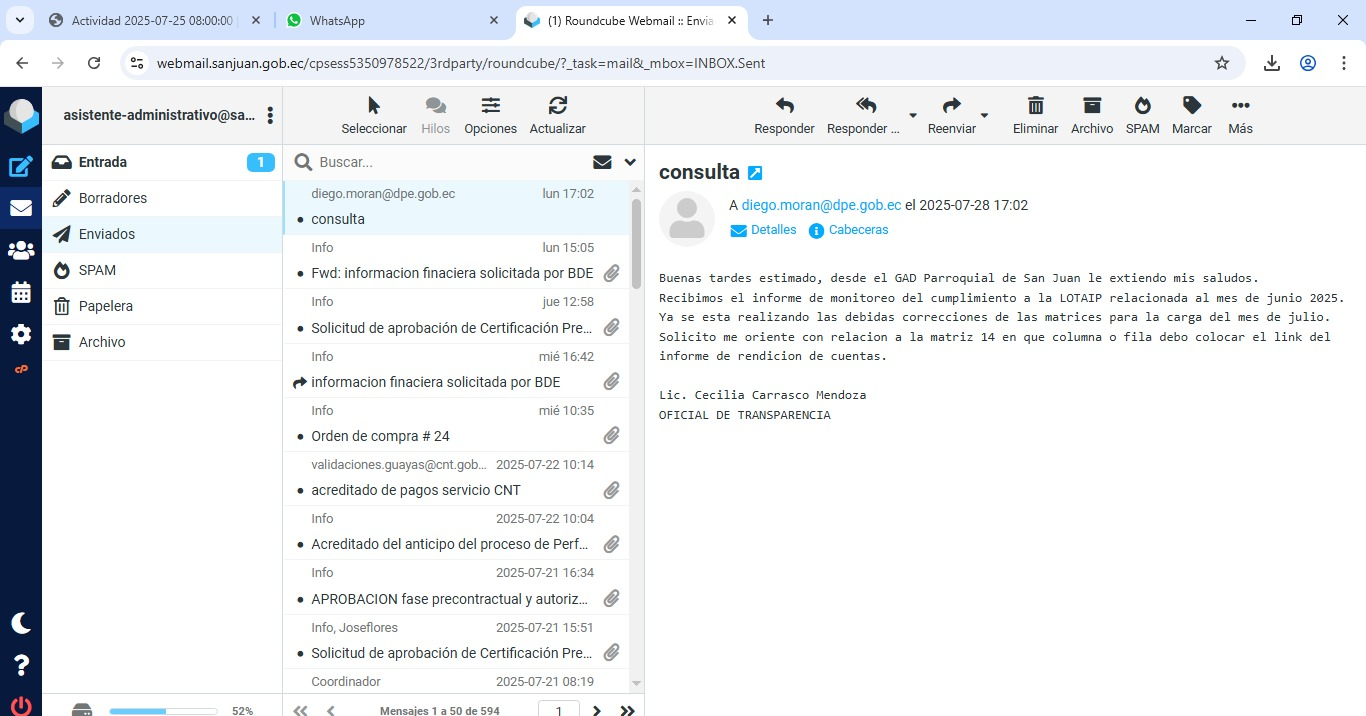Toggle unread filter envelope in search bar
The image size is (1366, 716).
coord(602,162)
